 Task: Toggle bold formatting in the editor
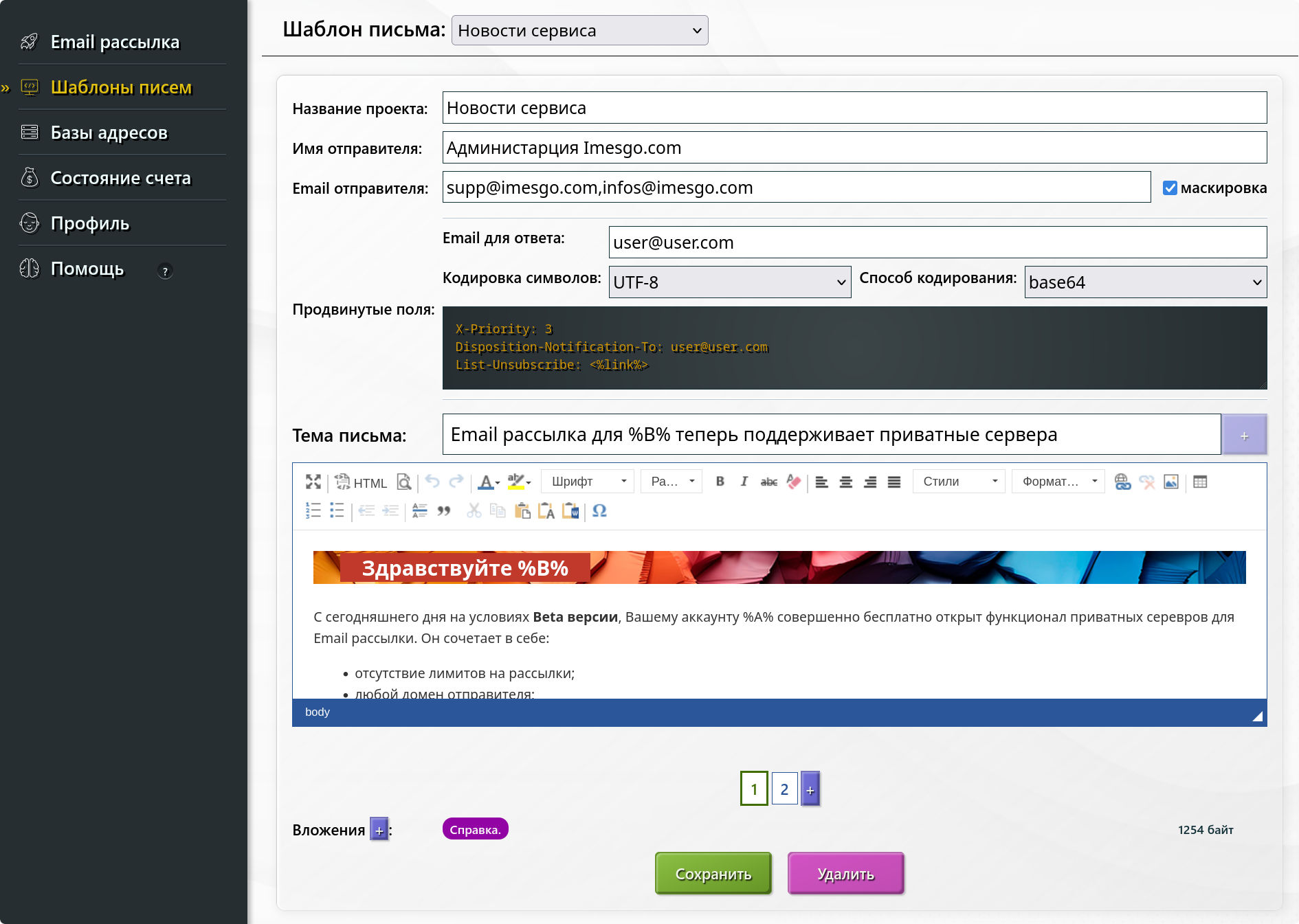point(720,482)
